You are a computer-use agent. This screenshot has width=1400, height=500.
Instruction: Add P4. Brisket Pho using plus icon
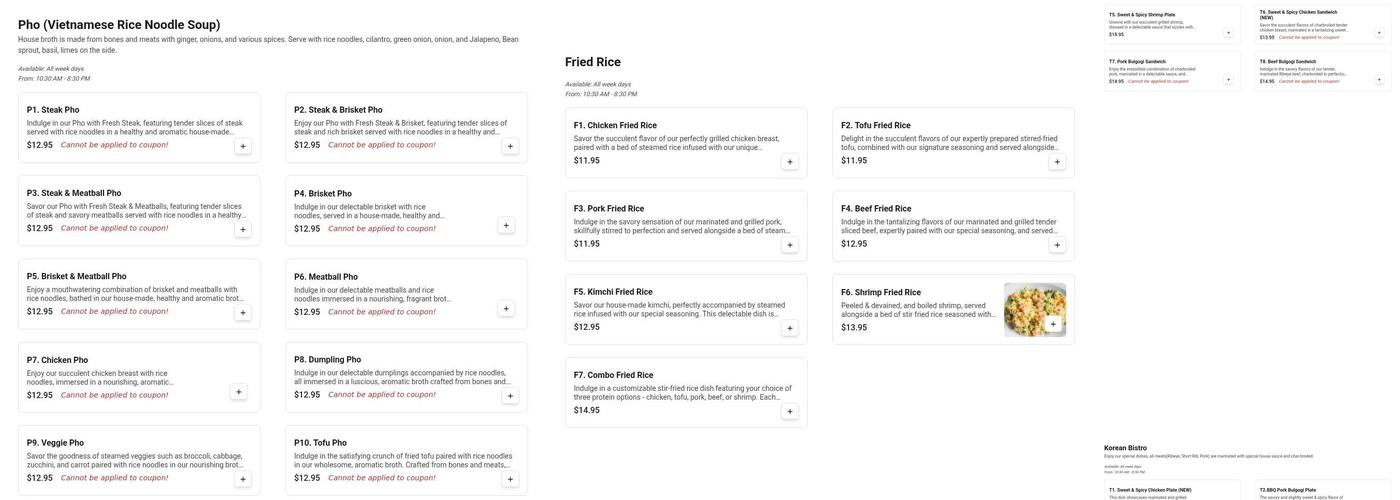pyautogui.click(x=506, y=225)
